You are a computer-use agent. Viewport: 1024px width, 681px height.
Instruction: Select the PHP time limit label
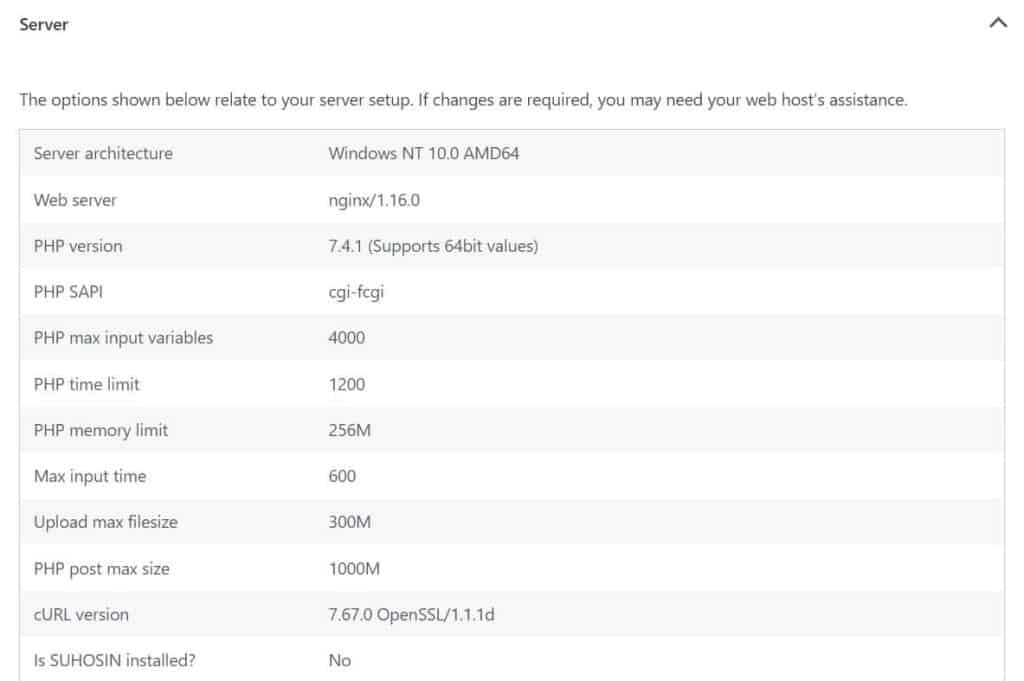click(87, 384)
